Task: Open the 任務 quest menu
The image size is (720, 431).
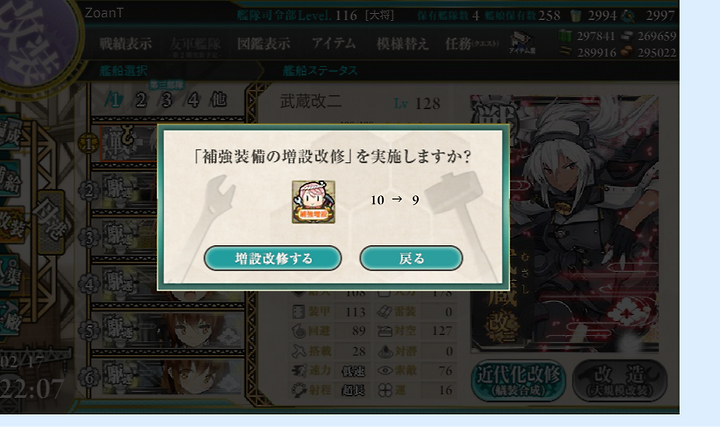Action: 472,44
